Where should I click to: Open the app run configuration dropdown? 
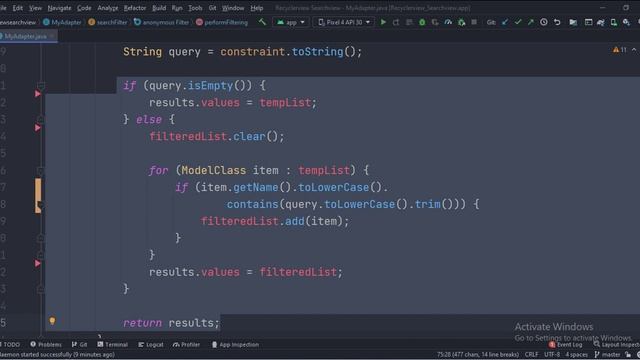pyautogui.click(x=291, y=22)
